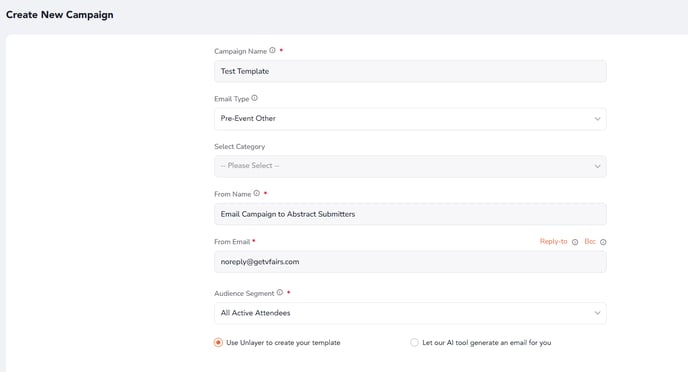Click info icon next to Reply-to link
The height and width of the screenshot is (372, 688).
pos(575,242)
